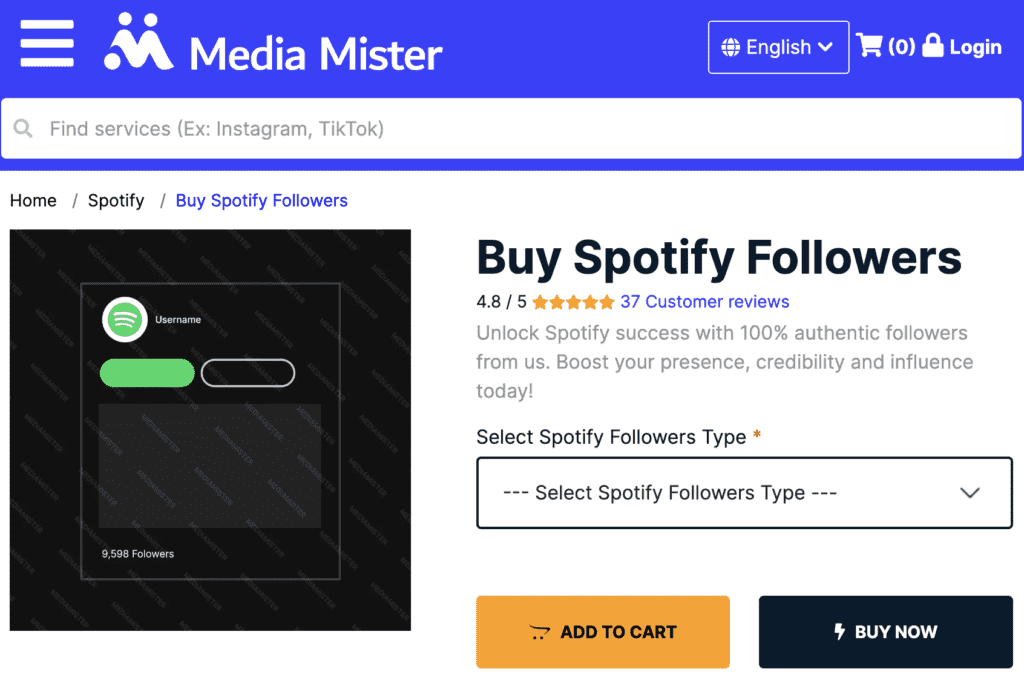Select Home in the breadcrumb
1024x689 pixels.
click(33, 200)
